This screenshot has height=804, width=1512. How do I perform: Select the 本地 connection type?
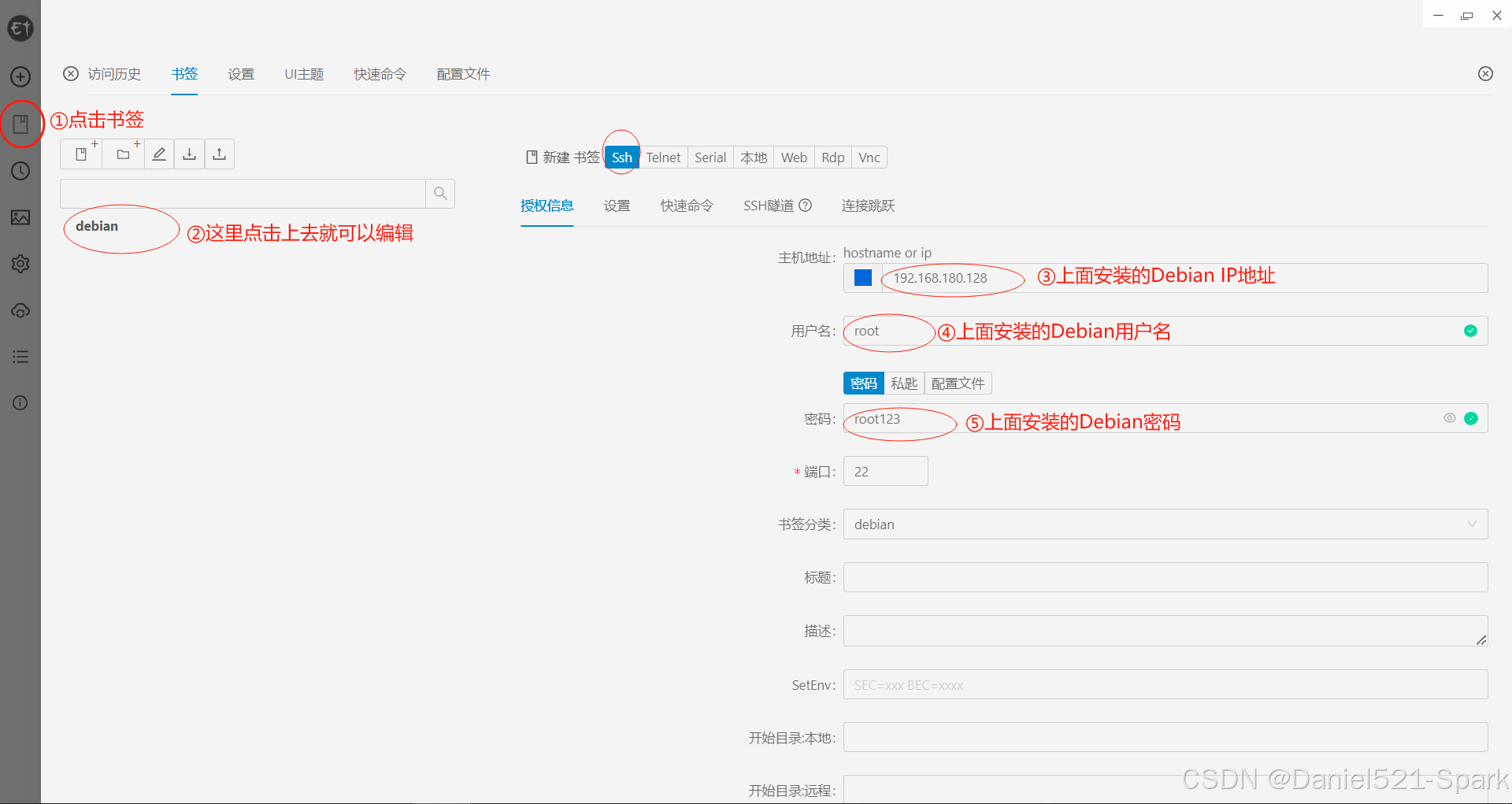(754, 157)
